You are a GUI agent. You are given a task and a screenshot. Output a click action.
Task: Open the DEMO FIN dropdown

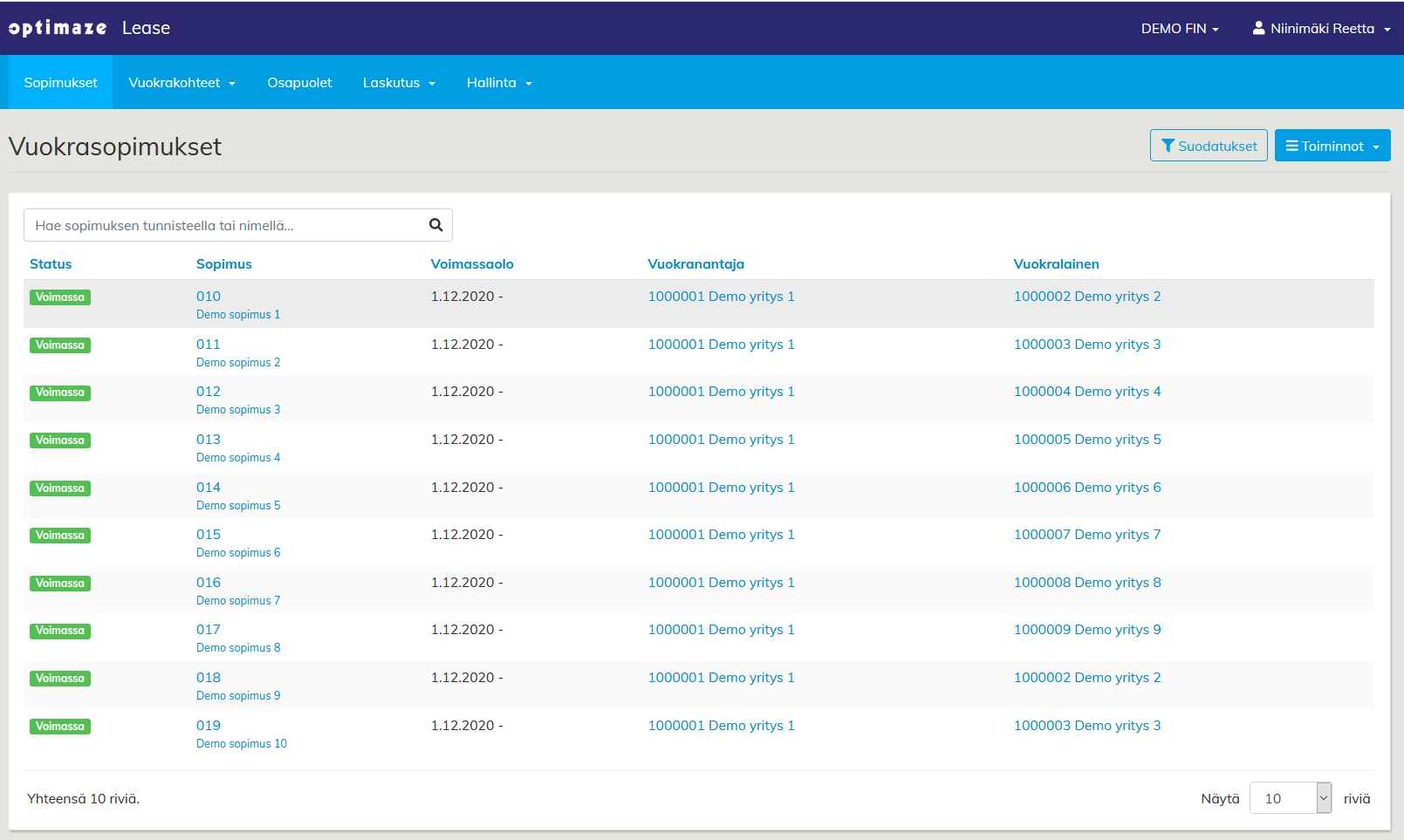[x=1179, y=29]
